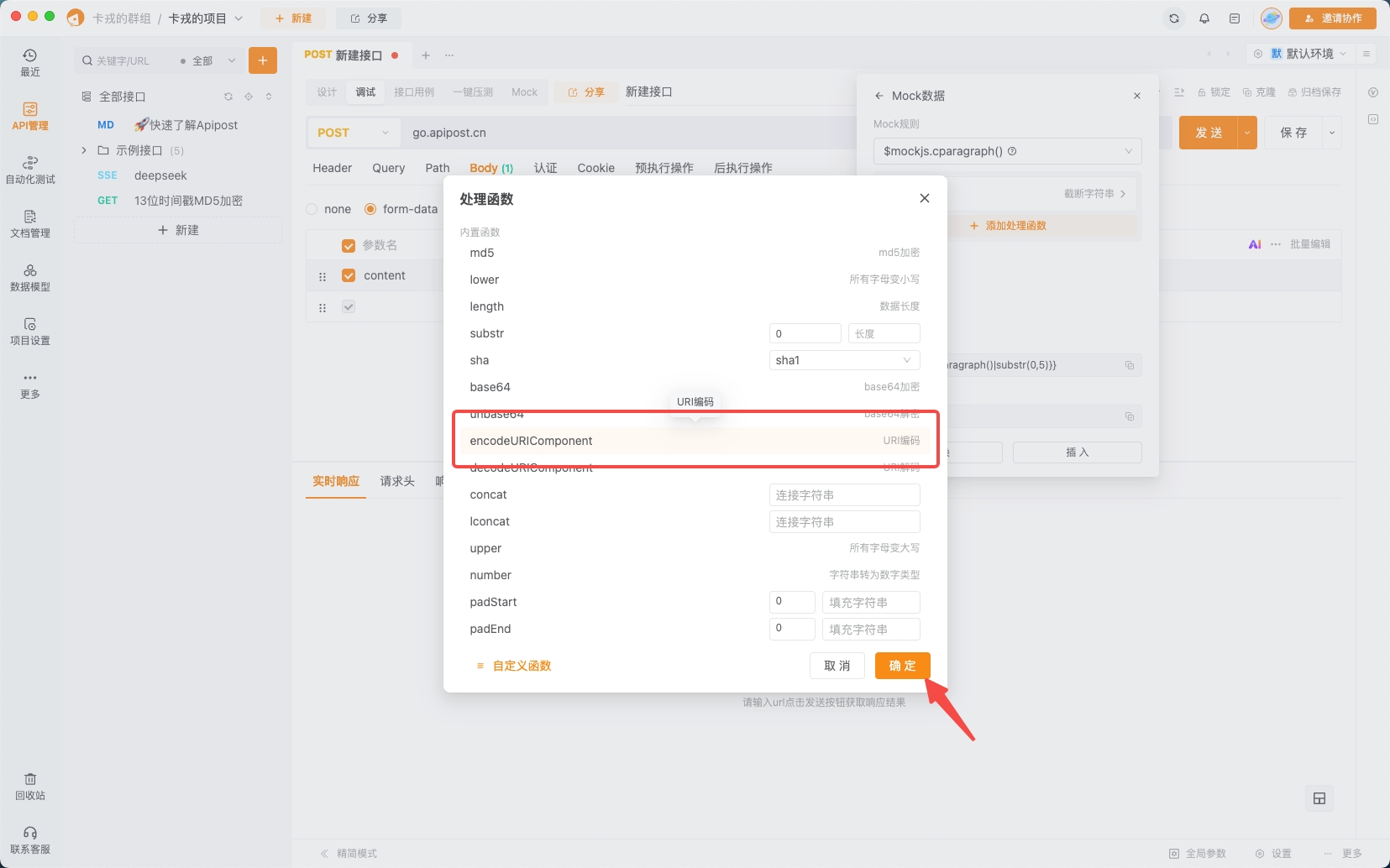This screenshot has width=1390, height=868.
Task: Select the form-data body type radio
Action: coord(370,209)
